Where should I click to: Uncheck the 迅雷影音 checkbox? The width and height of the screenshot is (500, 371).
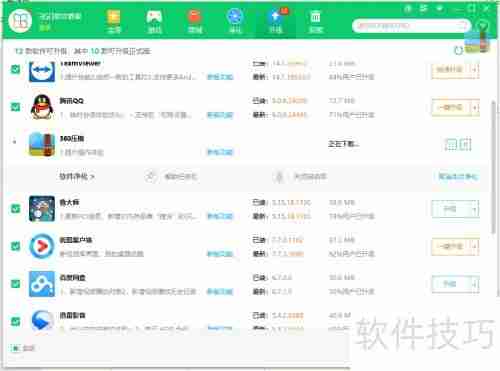(x=15, y=321)
